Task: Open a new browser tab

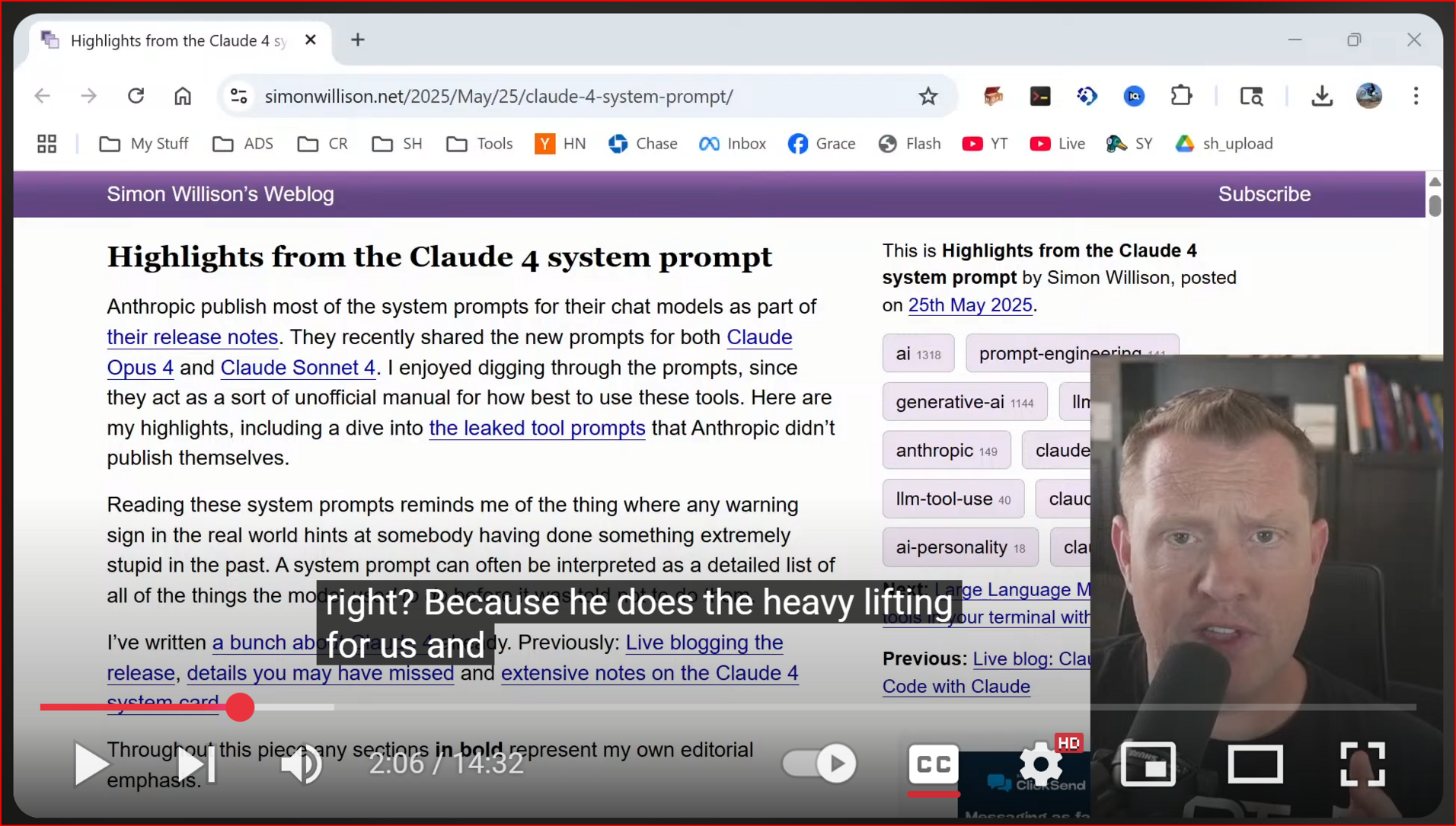Action: click(x=357, y=40)
